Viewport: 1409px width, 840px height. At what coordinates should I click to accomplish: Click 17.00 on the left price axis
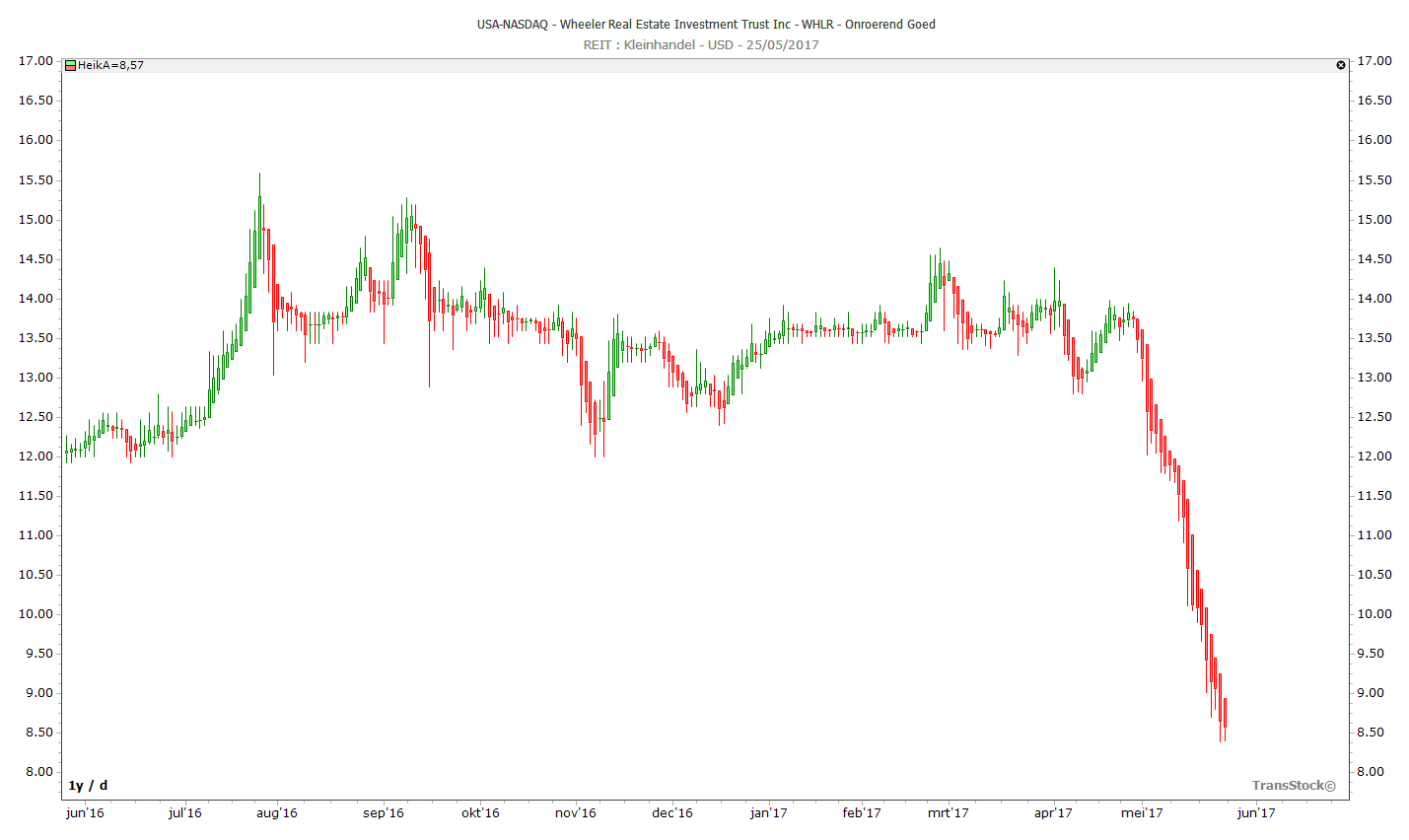(x=35, y=61)
